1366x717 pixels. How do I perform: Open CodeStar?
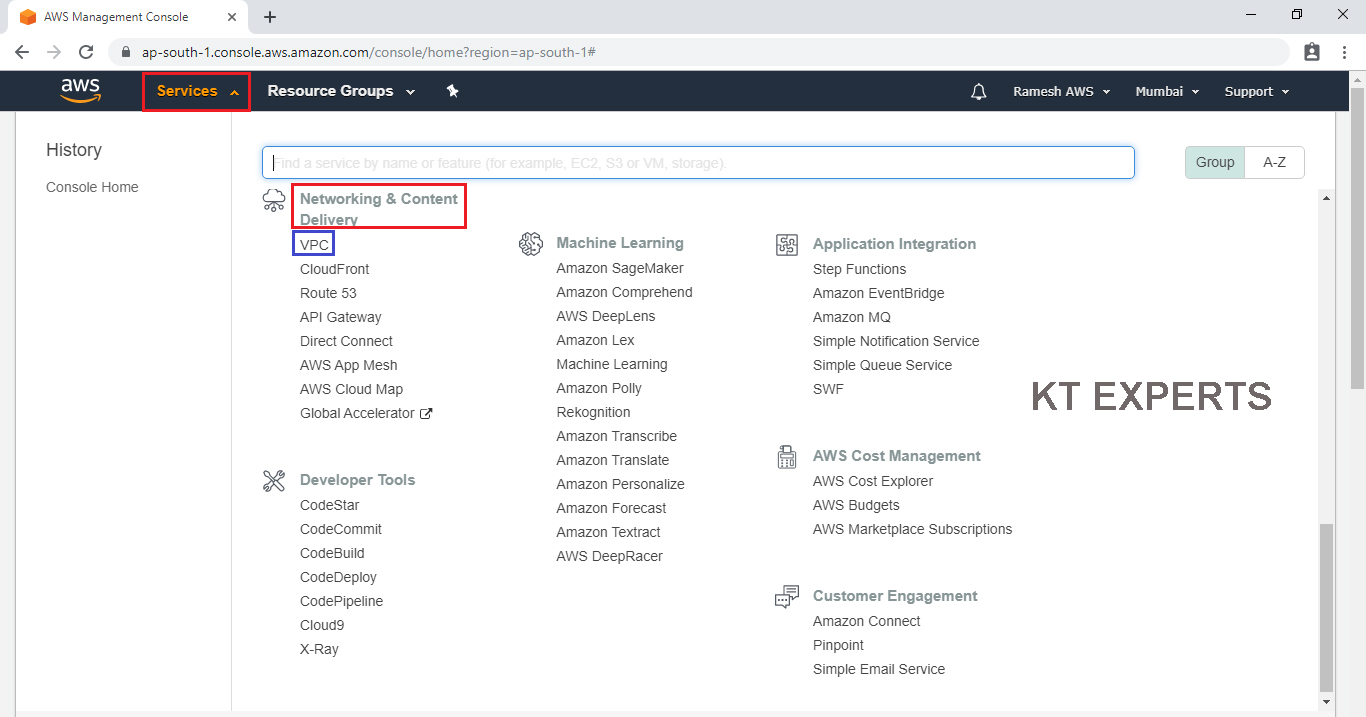pyautogui.click(x=329, y=505)
